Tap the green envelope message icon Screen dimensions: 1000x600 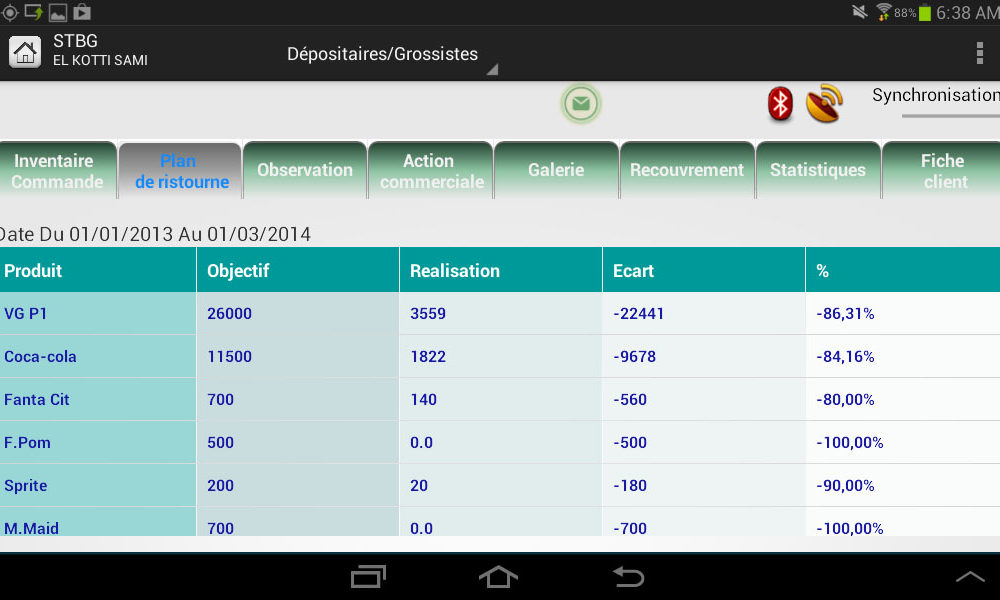581,104
